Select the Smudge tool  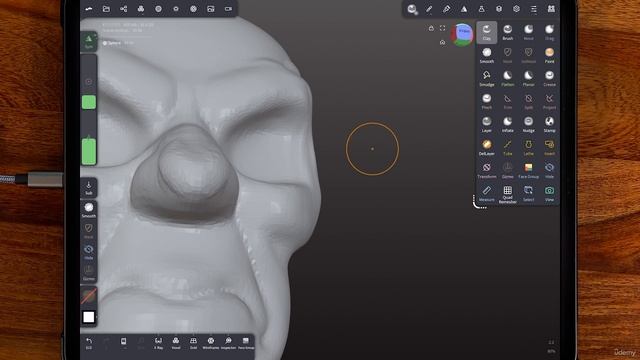click(487, 78)
